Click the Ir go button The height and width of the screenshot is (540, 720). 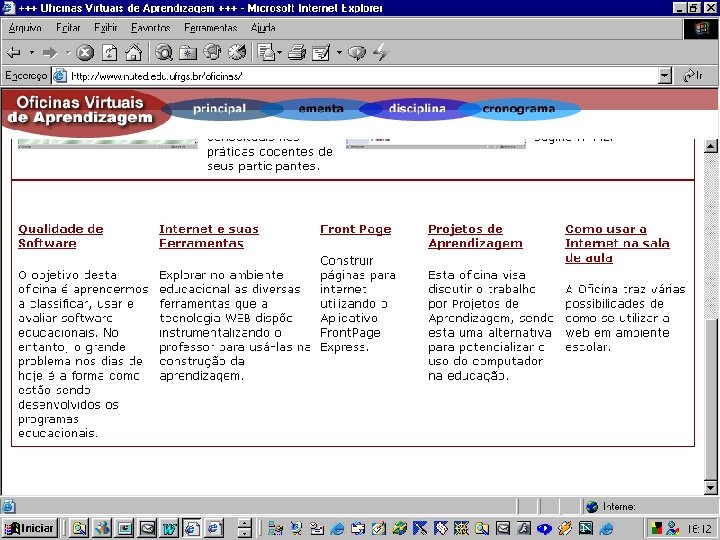point(693,76)
